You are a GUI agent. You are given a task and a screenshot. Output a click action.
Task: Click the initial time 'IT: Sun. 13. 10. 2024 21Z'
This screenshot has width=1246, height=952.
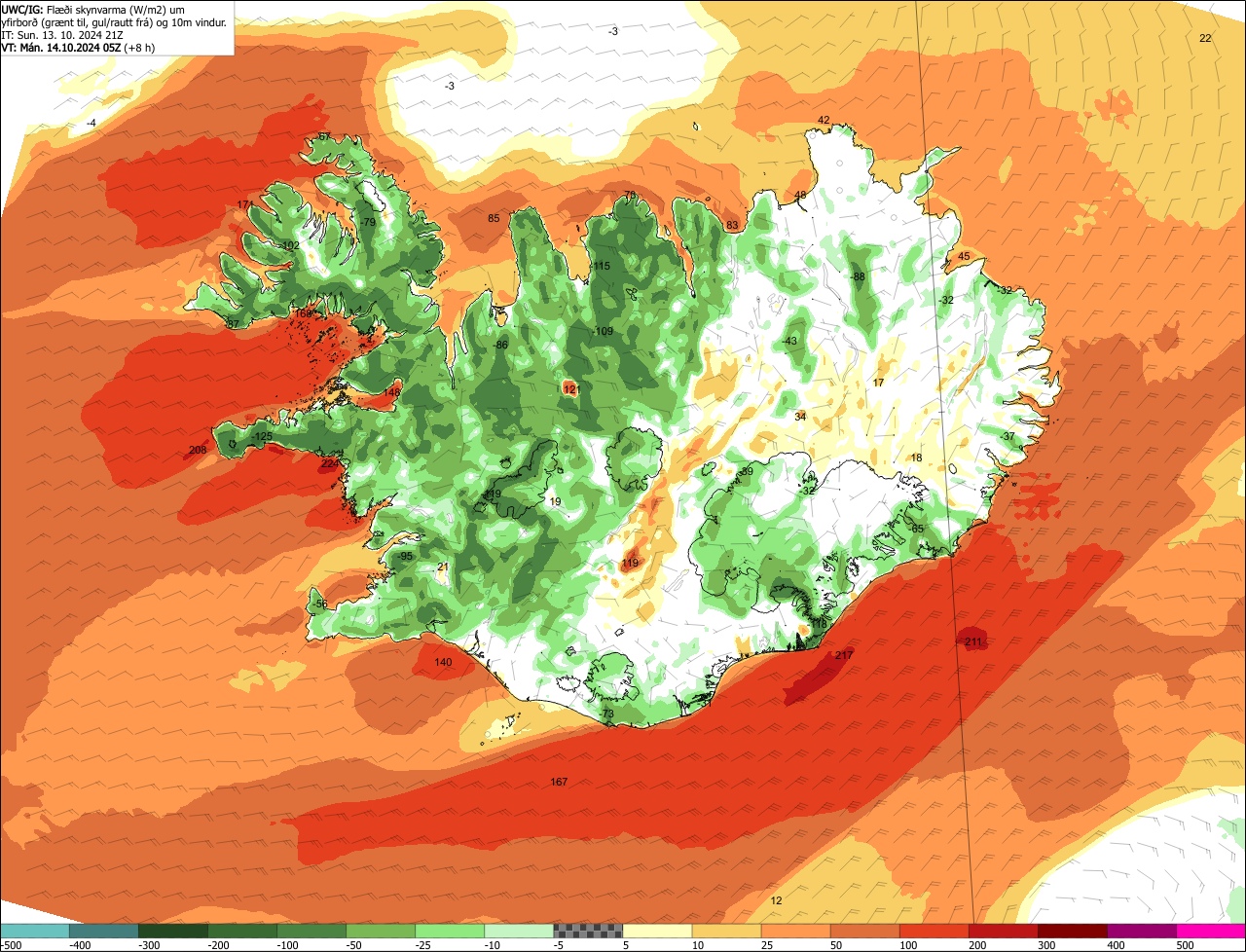[63, 34]
